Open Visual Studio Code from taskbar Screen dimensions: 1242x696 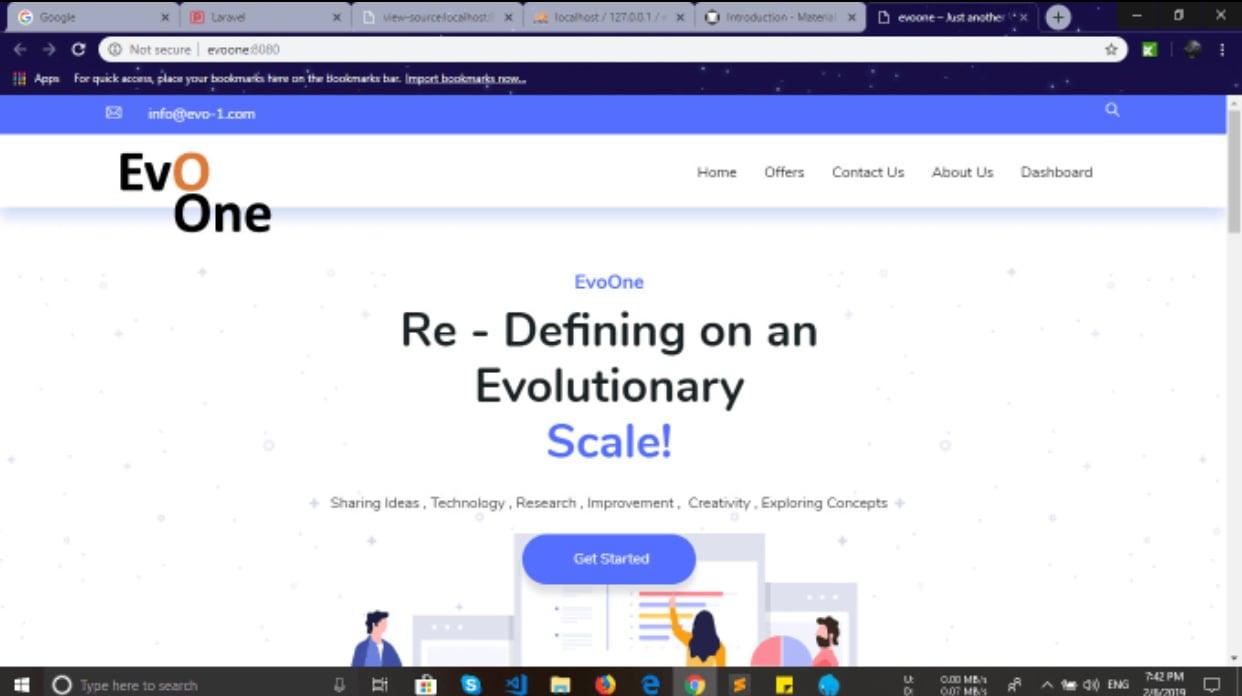pos(516,685)
